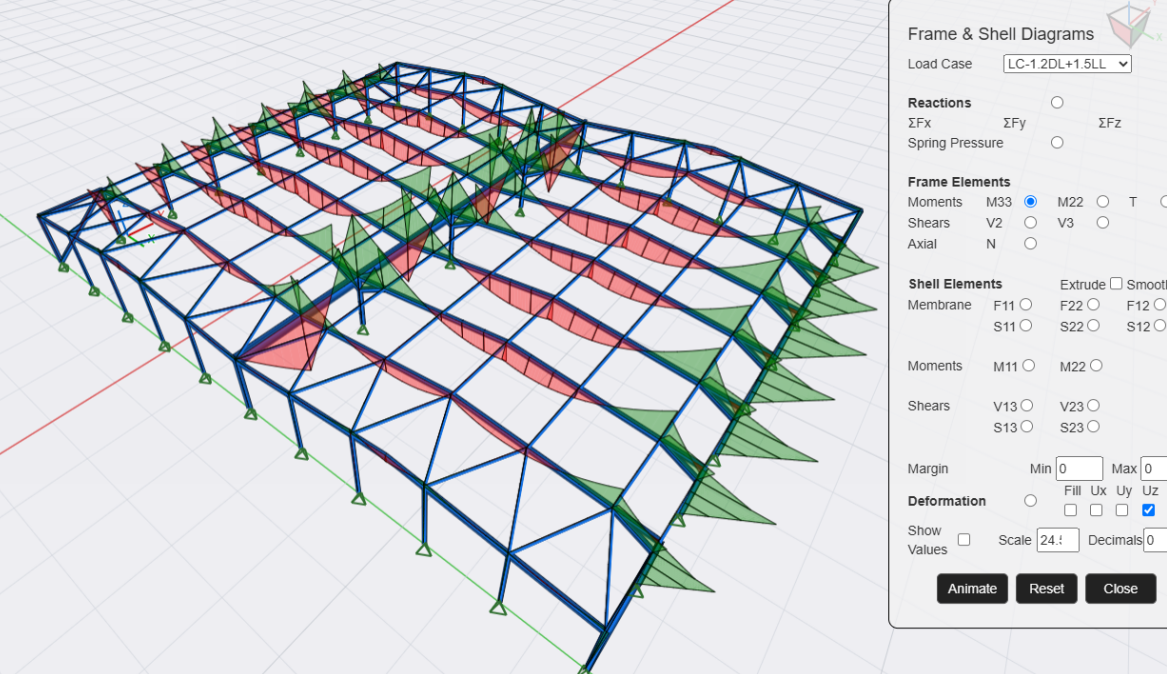Click the Margin Min input field
1167x674 pixels.
tap(1079, 469)
